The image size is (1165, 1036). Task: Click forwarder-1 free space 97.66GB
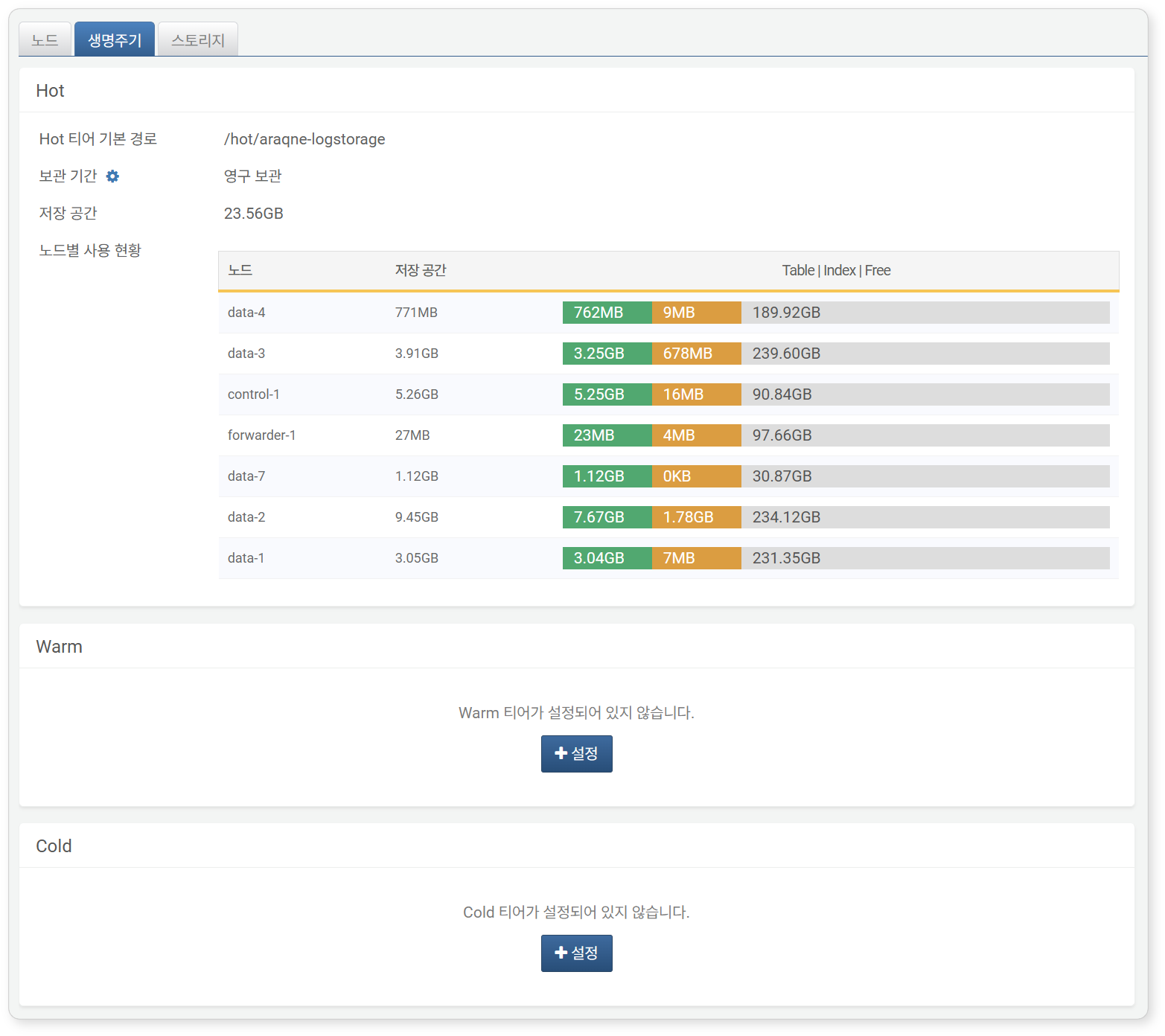925,435
